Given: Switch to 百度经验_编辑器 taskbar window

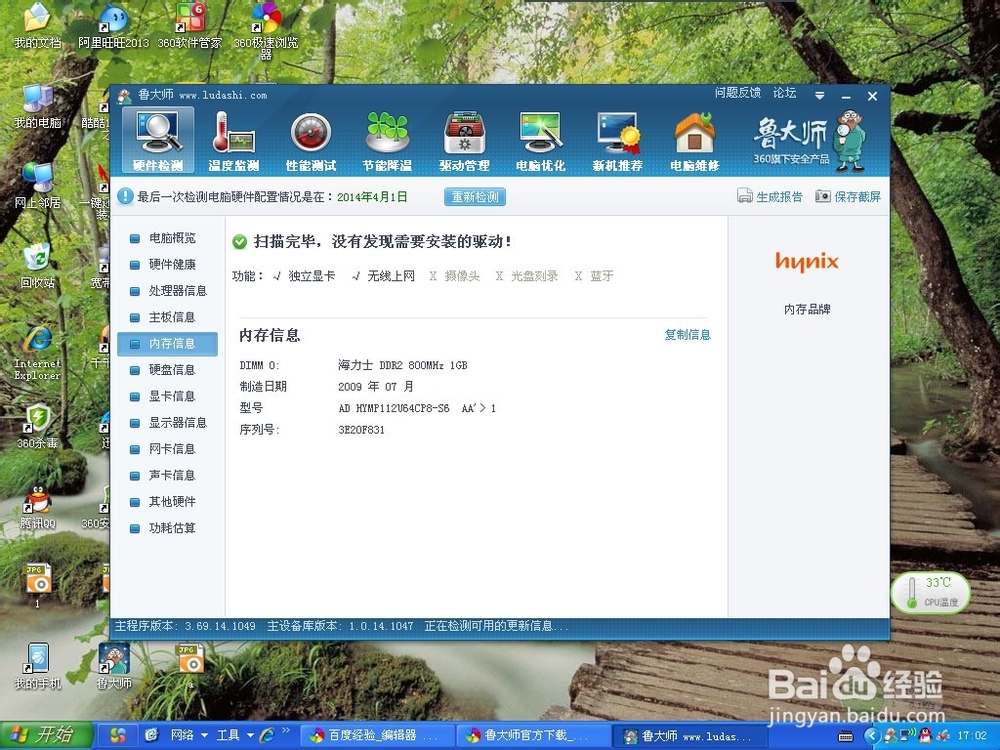Looking at the screenshot, I should (376, 735).
